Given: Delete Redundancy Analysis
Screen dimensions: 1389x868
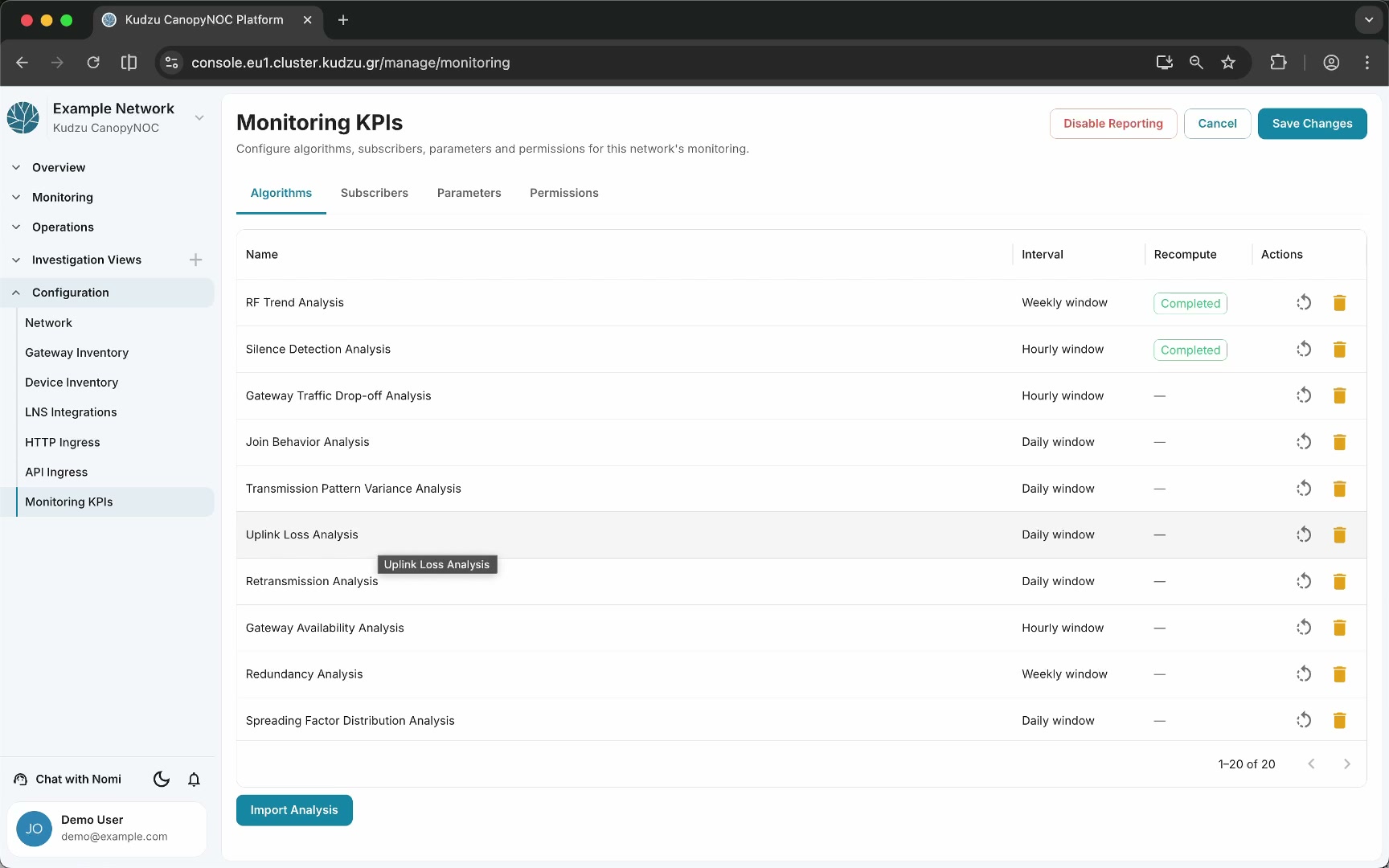Looking at the screenshot, I should point(1339,674).
